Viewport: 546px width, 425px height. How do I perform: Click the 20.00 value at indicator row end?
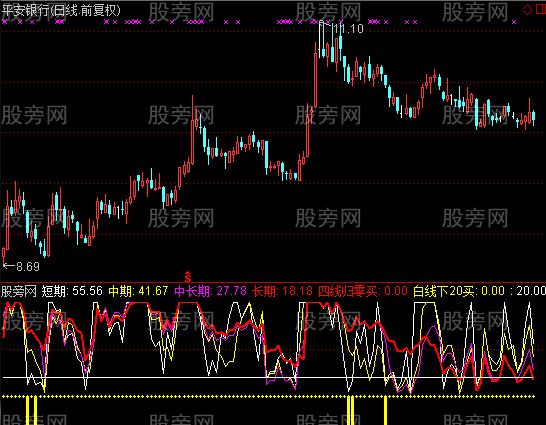(x=531, y=291)
